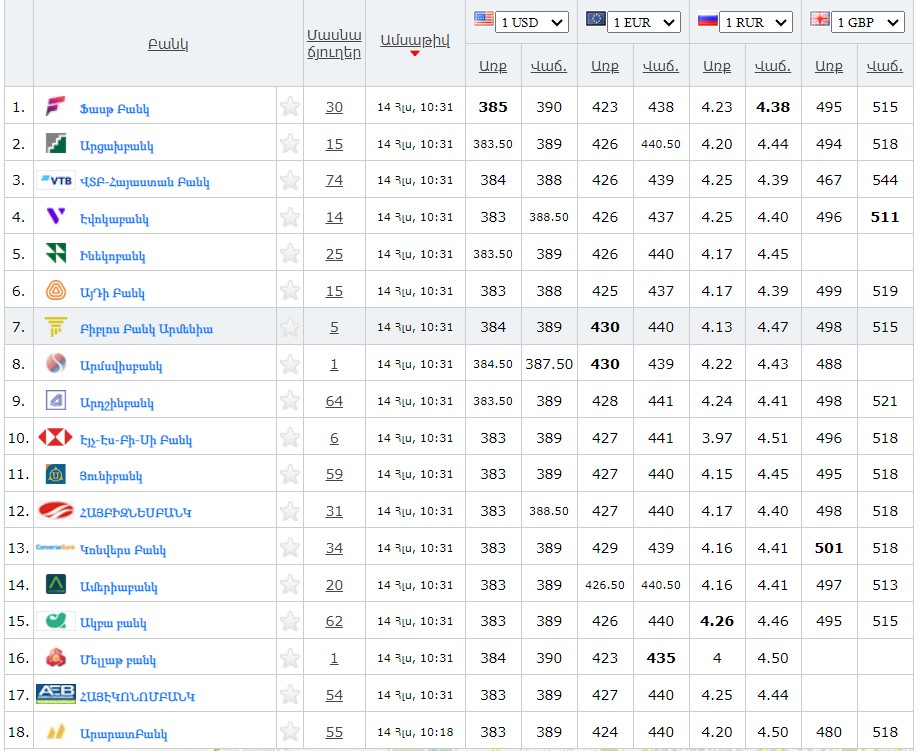Screen dimensions: 914x751
Task: Open the 74 branches link for VTB
Action: [x=334, y=181]
